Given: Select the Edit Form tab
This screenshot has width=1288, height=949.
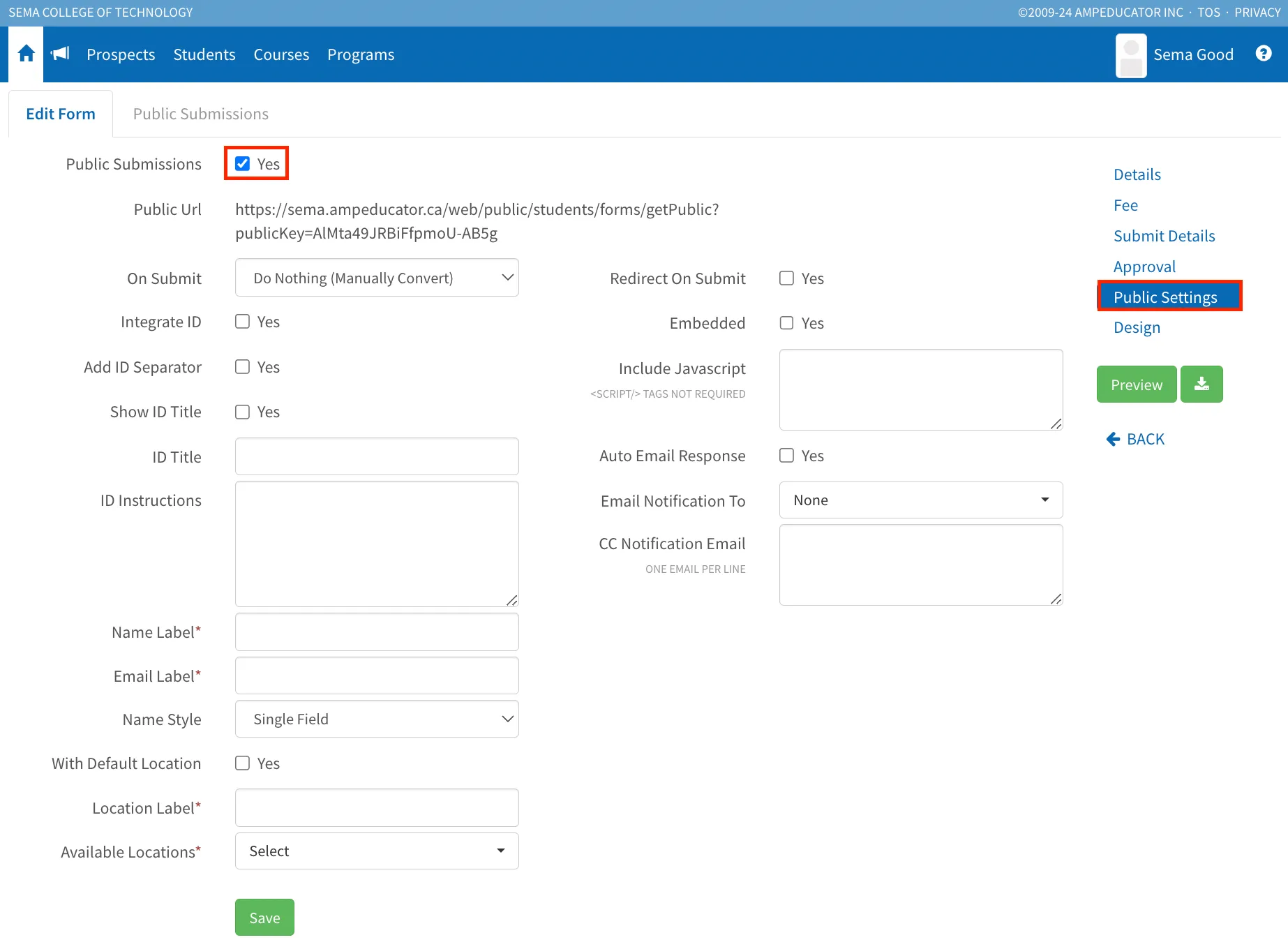Looking at the screenshot, I should click(x=61, y=114).
